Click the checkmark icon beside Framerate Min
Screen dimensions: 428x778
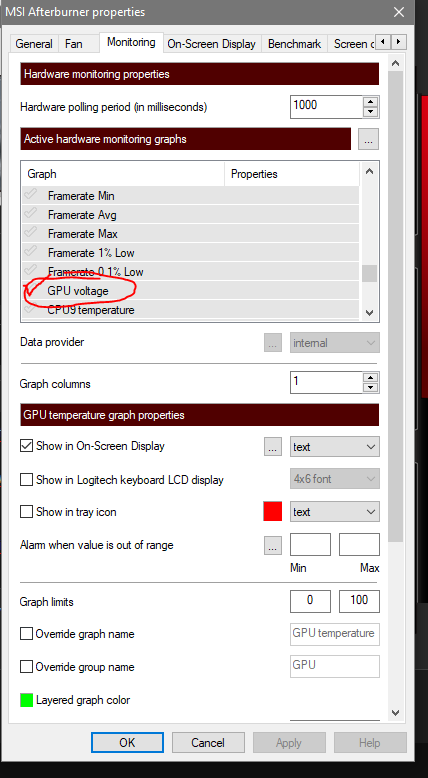(31, 195)
